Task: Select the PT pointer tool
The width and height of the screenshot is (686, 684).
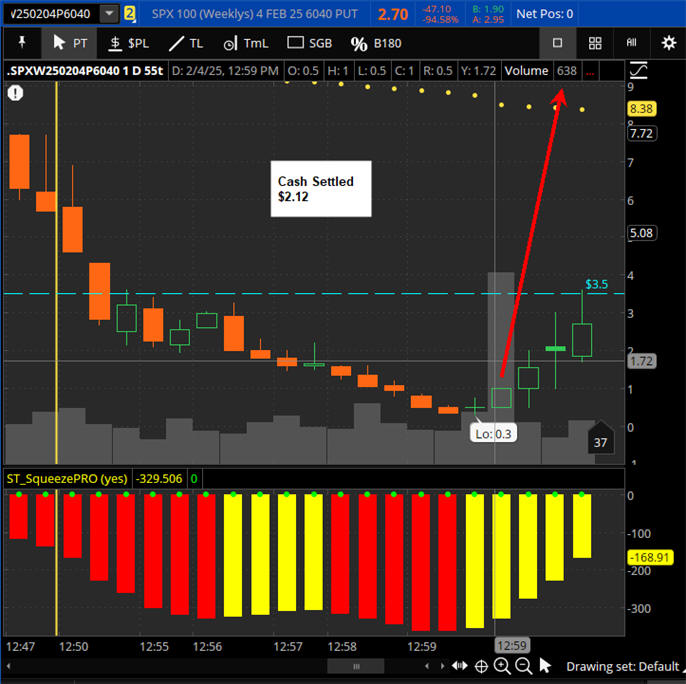Action: 70,43
